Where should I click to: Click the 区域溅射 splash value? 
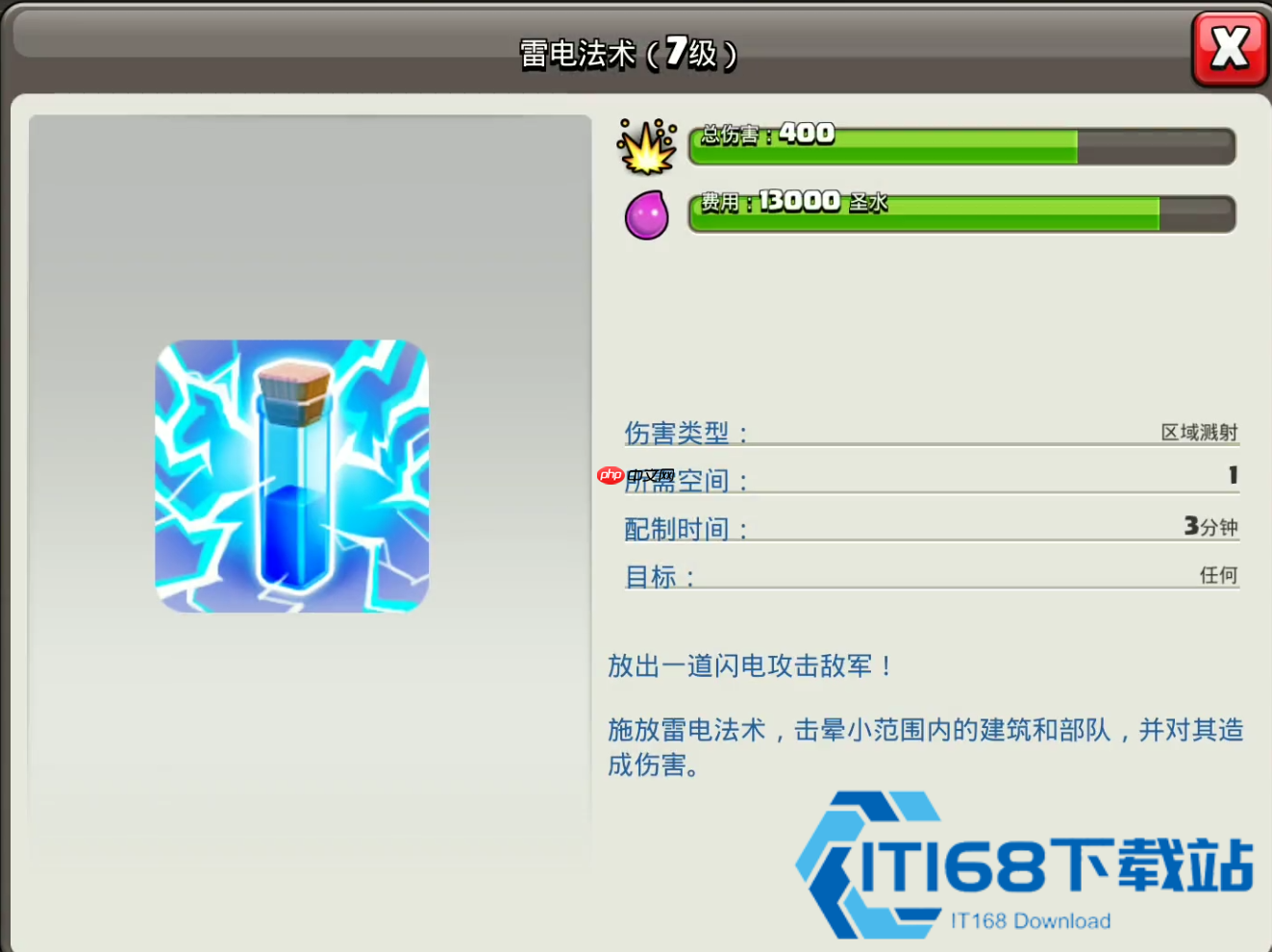(1199, 433)
